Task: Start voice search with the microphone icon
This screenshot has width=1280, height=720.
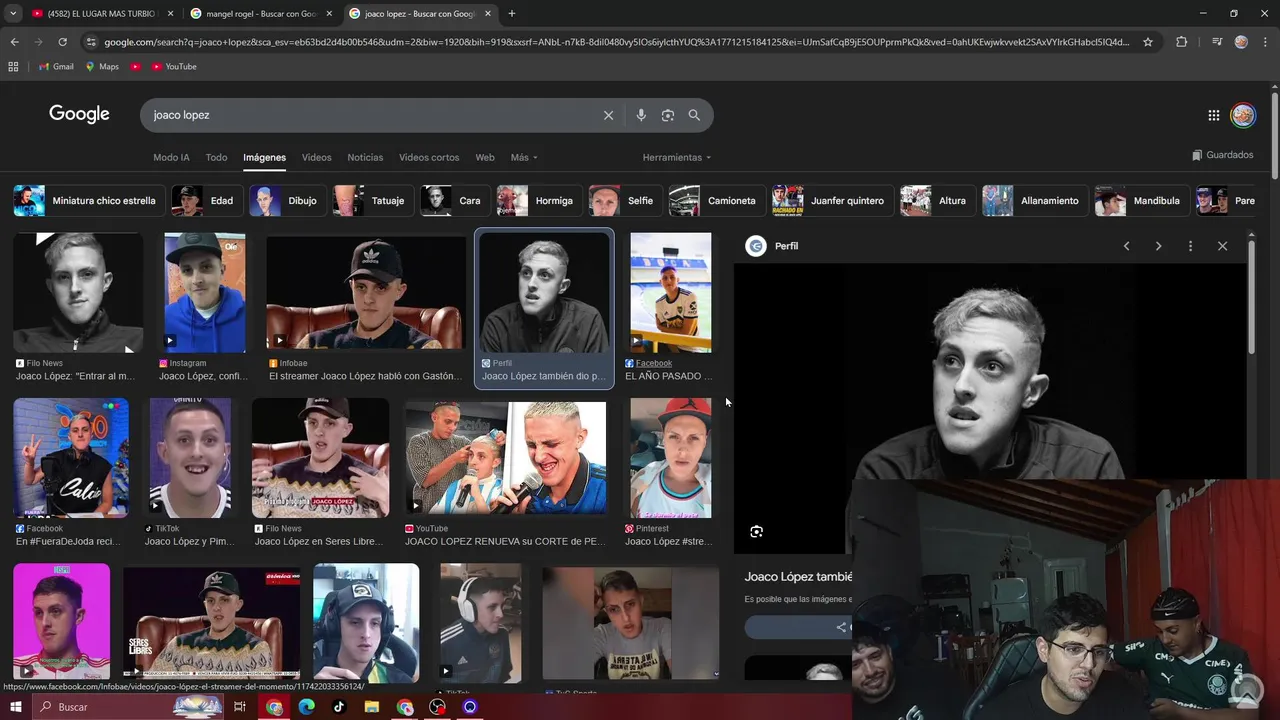Action: coord(641,115)
